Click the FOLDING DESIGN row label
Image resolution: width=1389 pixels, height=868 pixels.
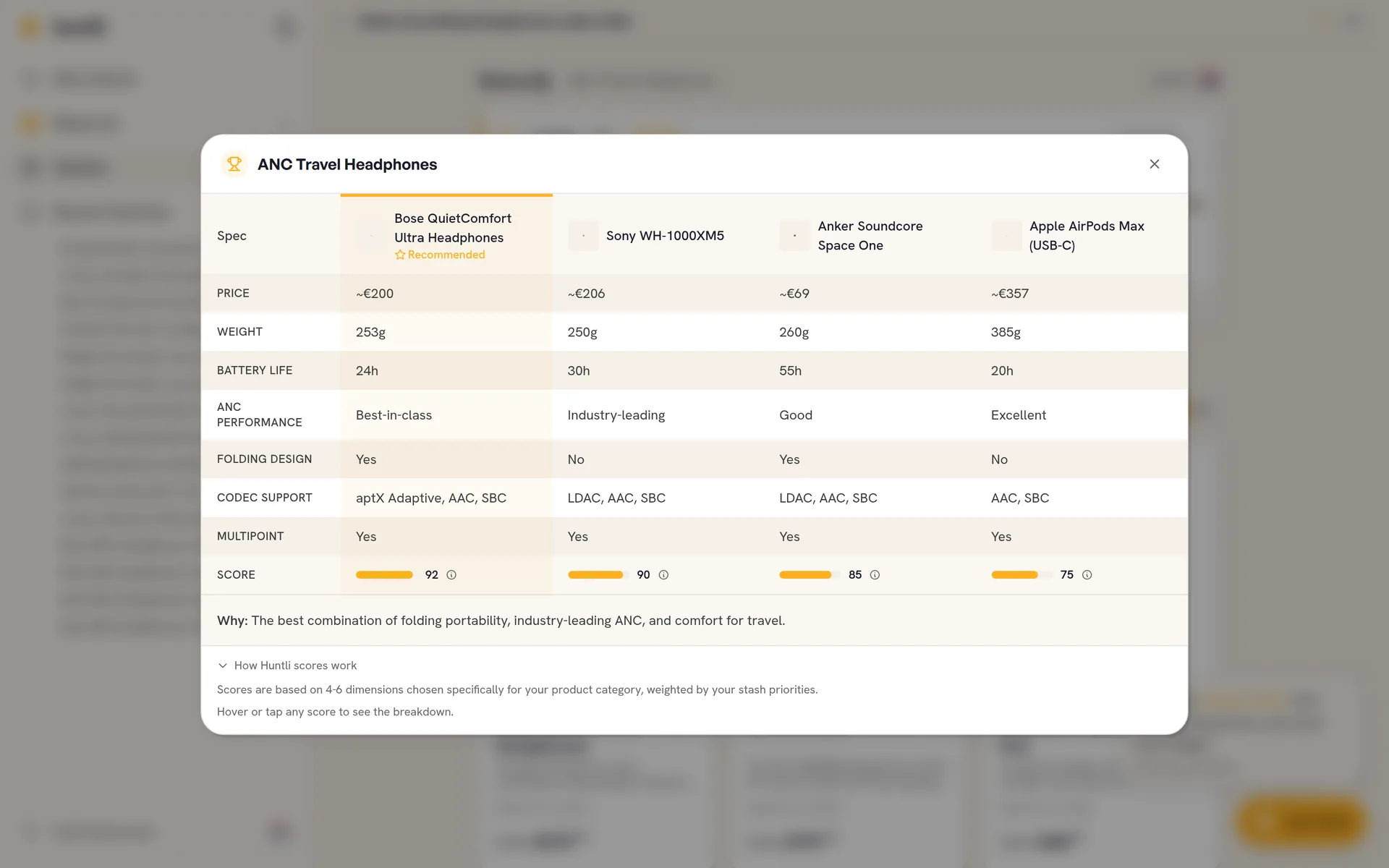264,459
